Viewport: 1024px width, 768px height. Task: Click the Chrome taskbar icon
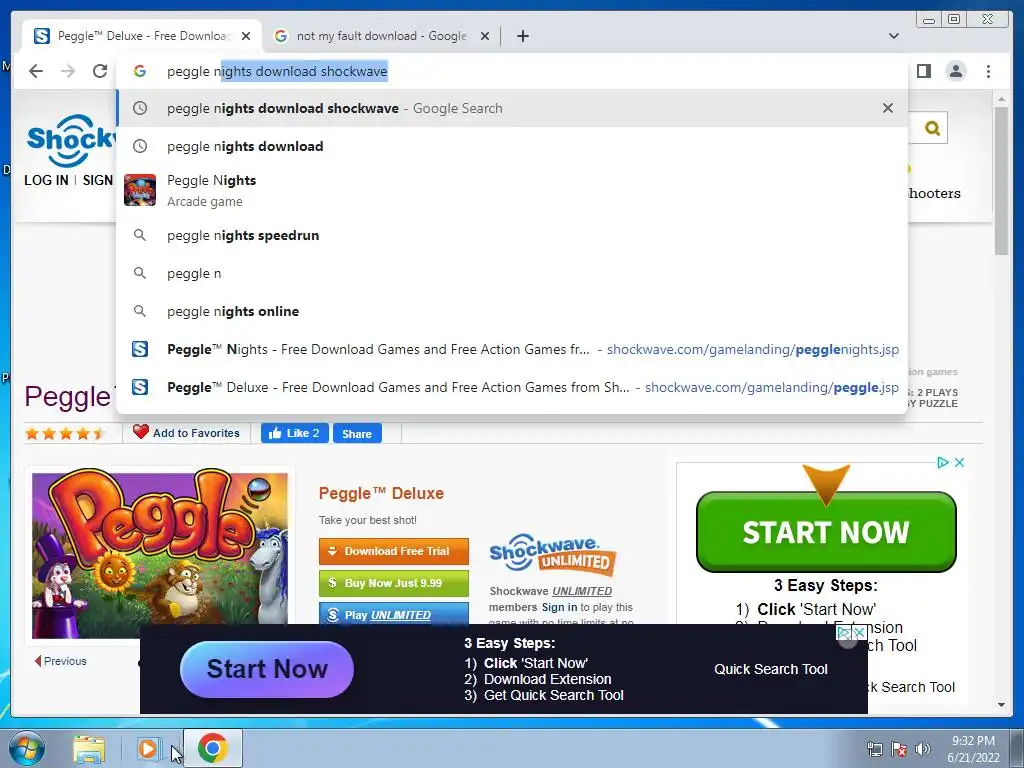tap(212, 748)
